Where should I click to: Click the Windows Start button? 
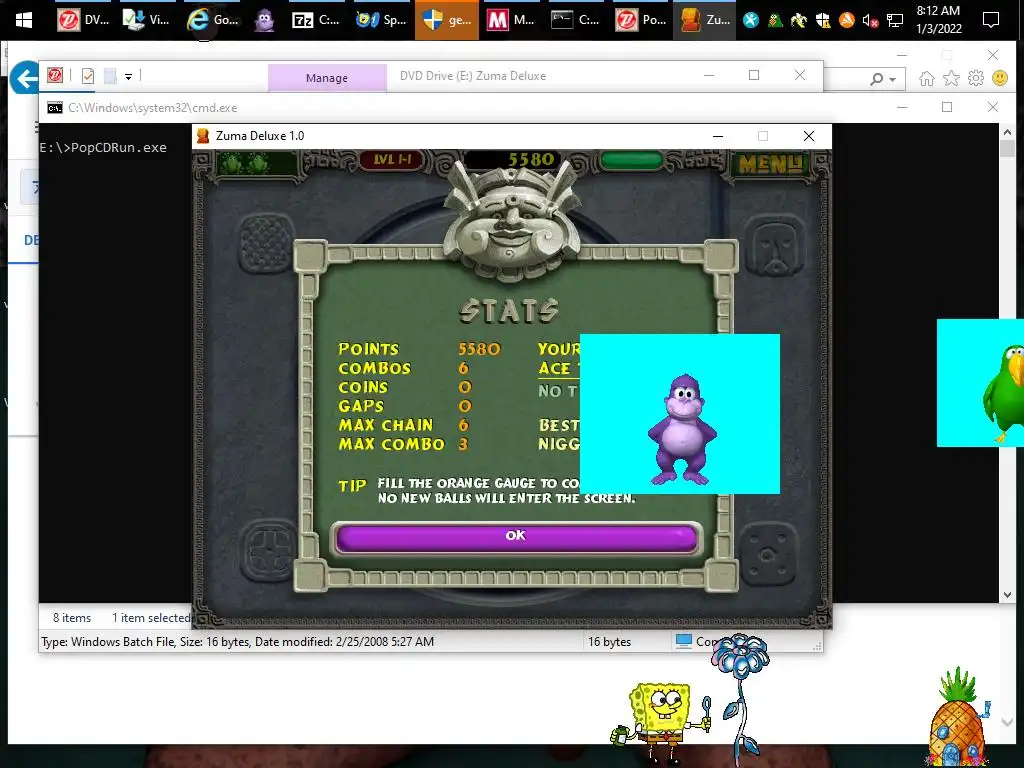point(24,20)
